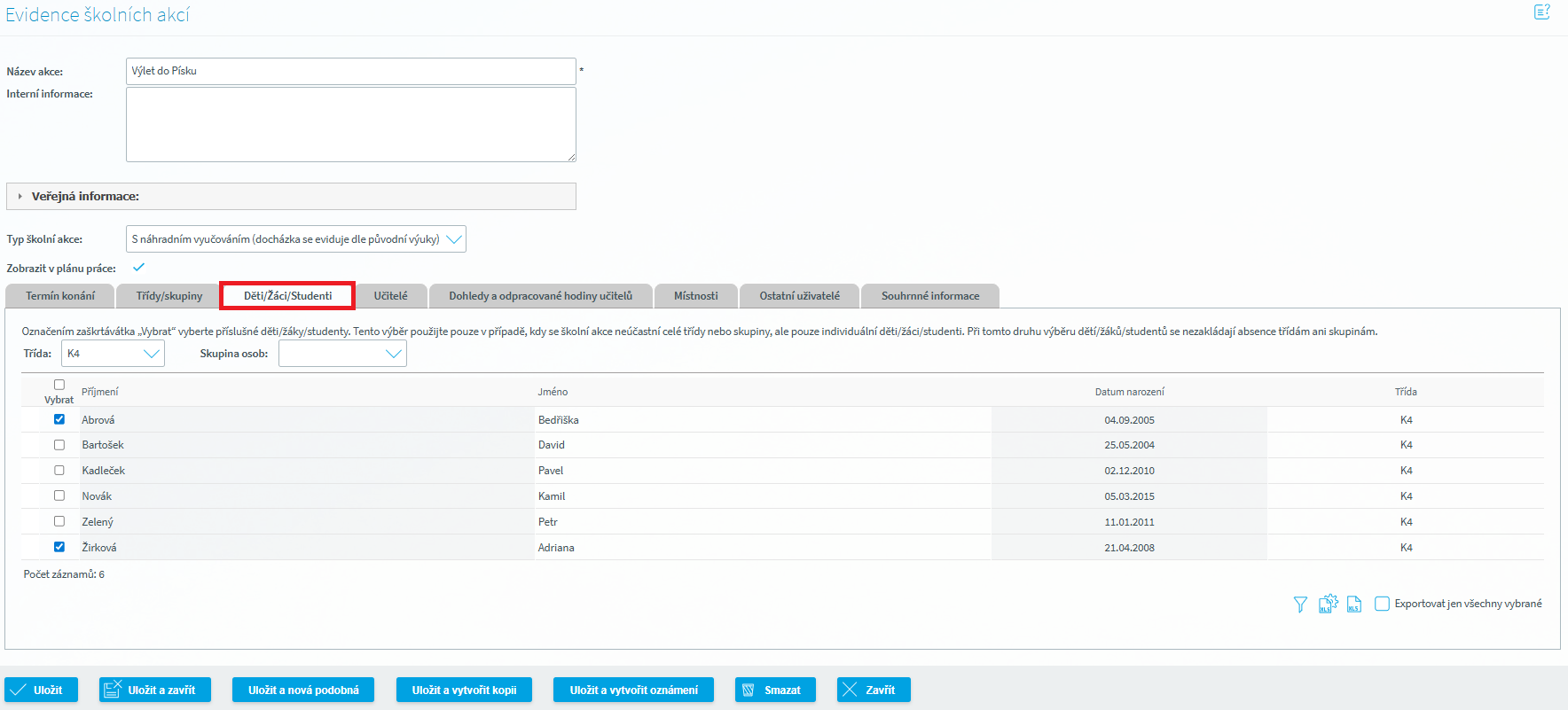Click into the Interní informace text area
The width and height of the screenshot is (1568, 710).
coord(350,124)
